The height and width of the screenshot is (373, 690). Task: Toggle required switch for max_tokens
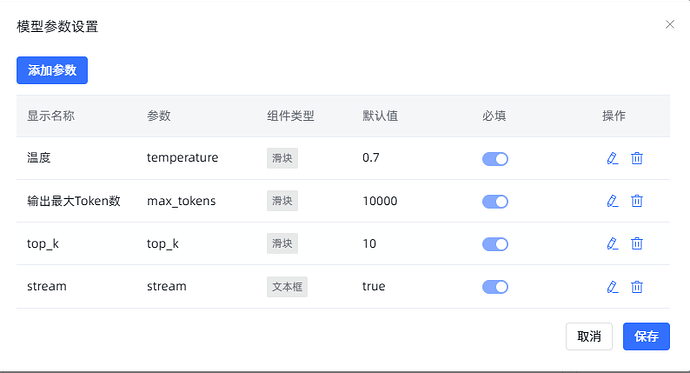(x=495, y=201)
